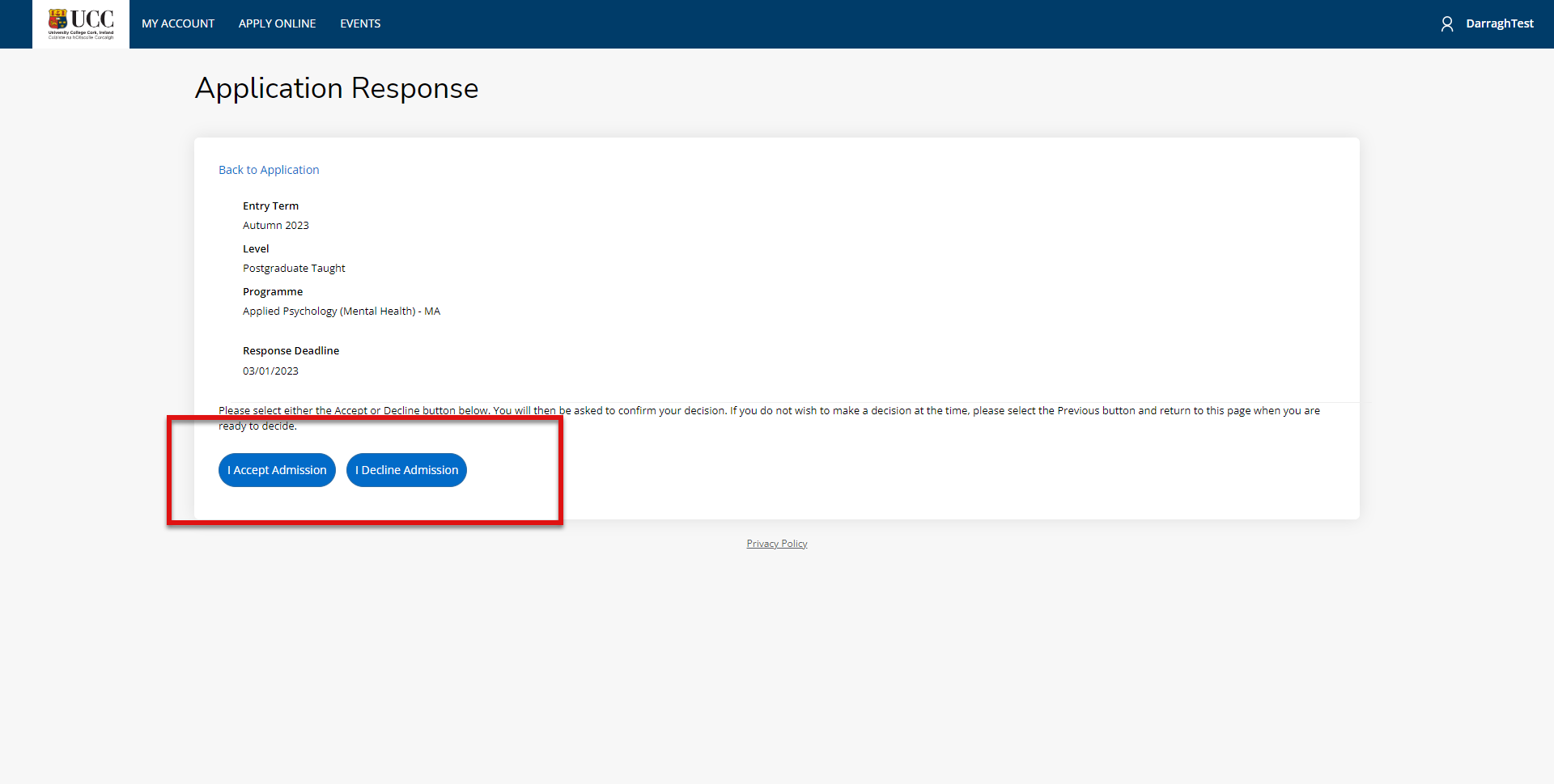Click the Level field label
The image size is (1554, 784).
[256, 249]
